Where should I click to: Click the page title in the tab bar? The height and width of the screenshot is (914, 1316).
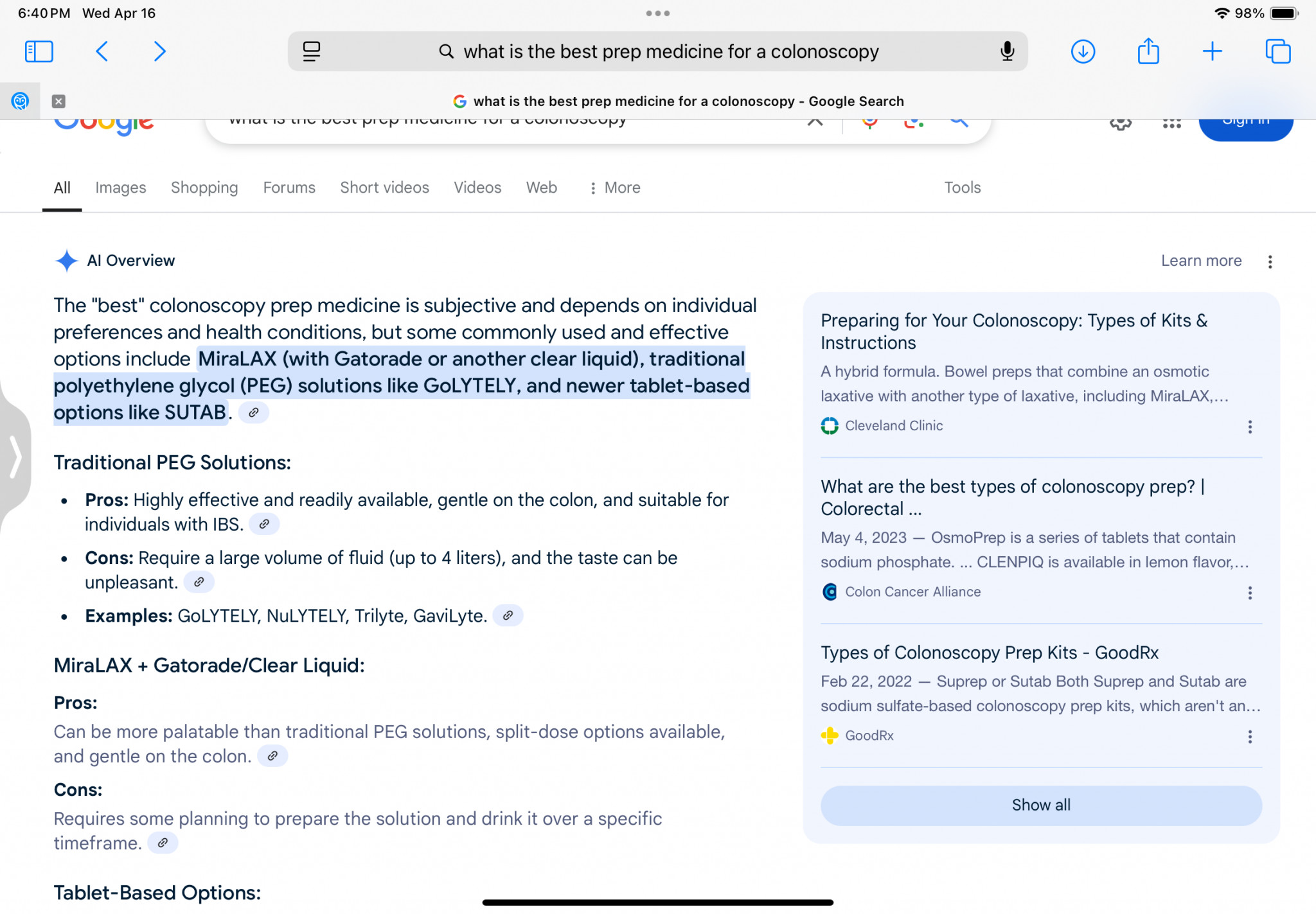tap(688, 101)
